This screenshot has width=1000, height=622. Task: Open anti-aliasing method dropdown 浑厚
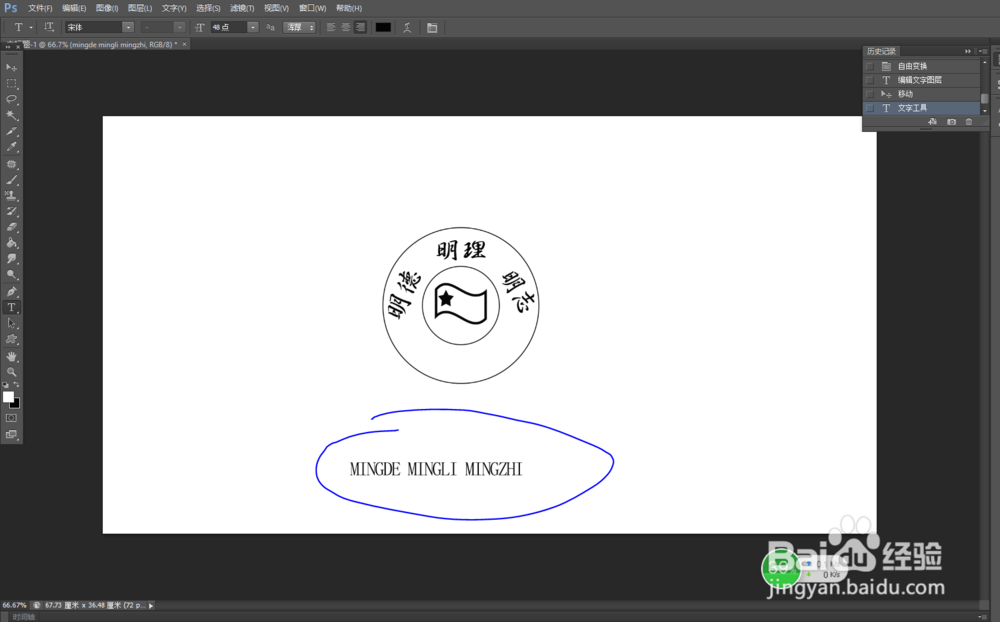pyautogui.click(x=300, y=27)
